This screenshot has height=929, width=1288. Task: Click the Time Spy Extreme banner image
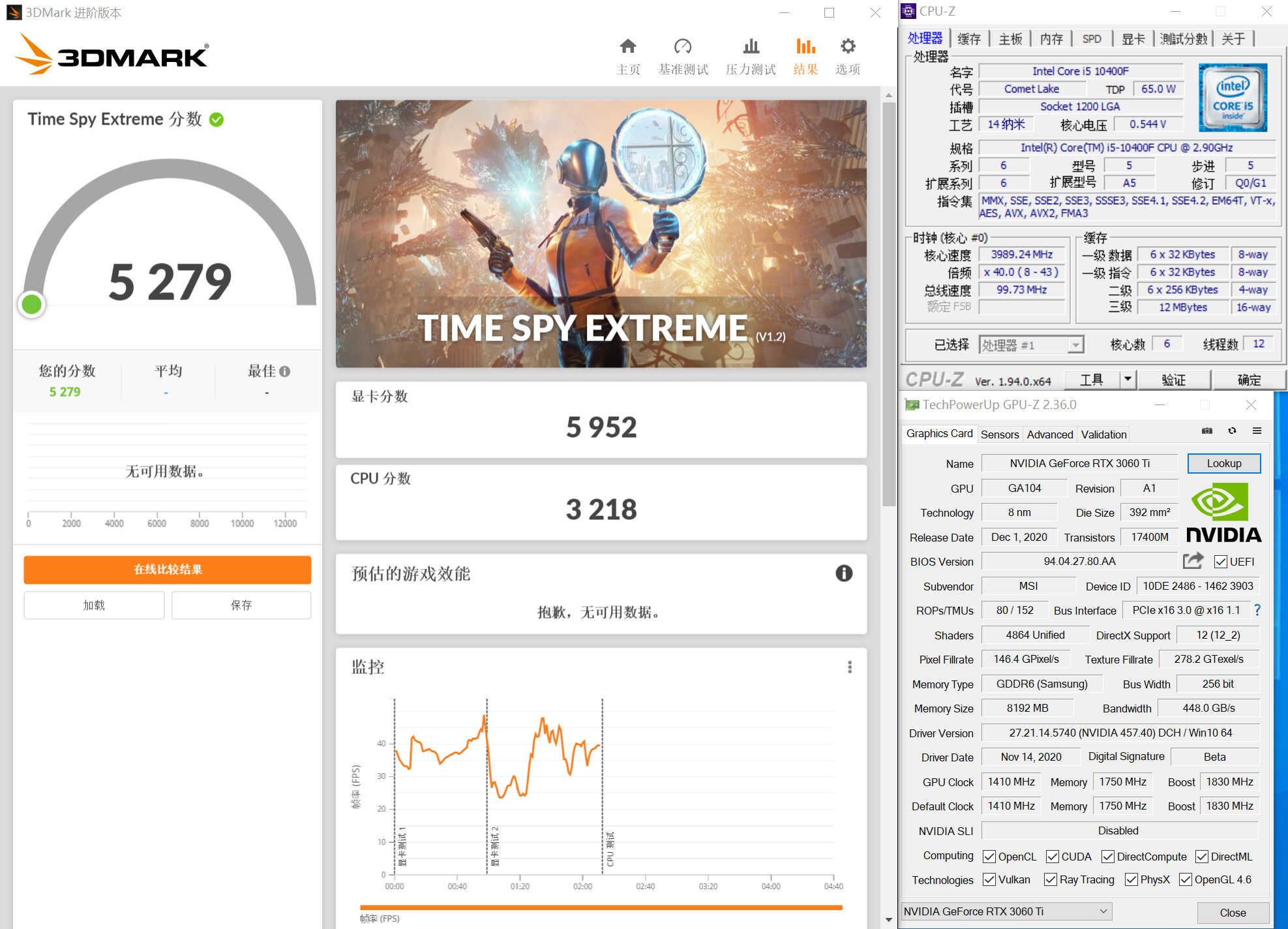point(601,234)
